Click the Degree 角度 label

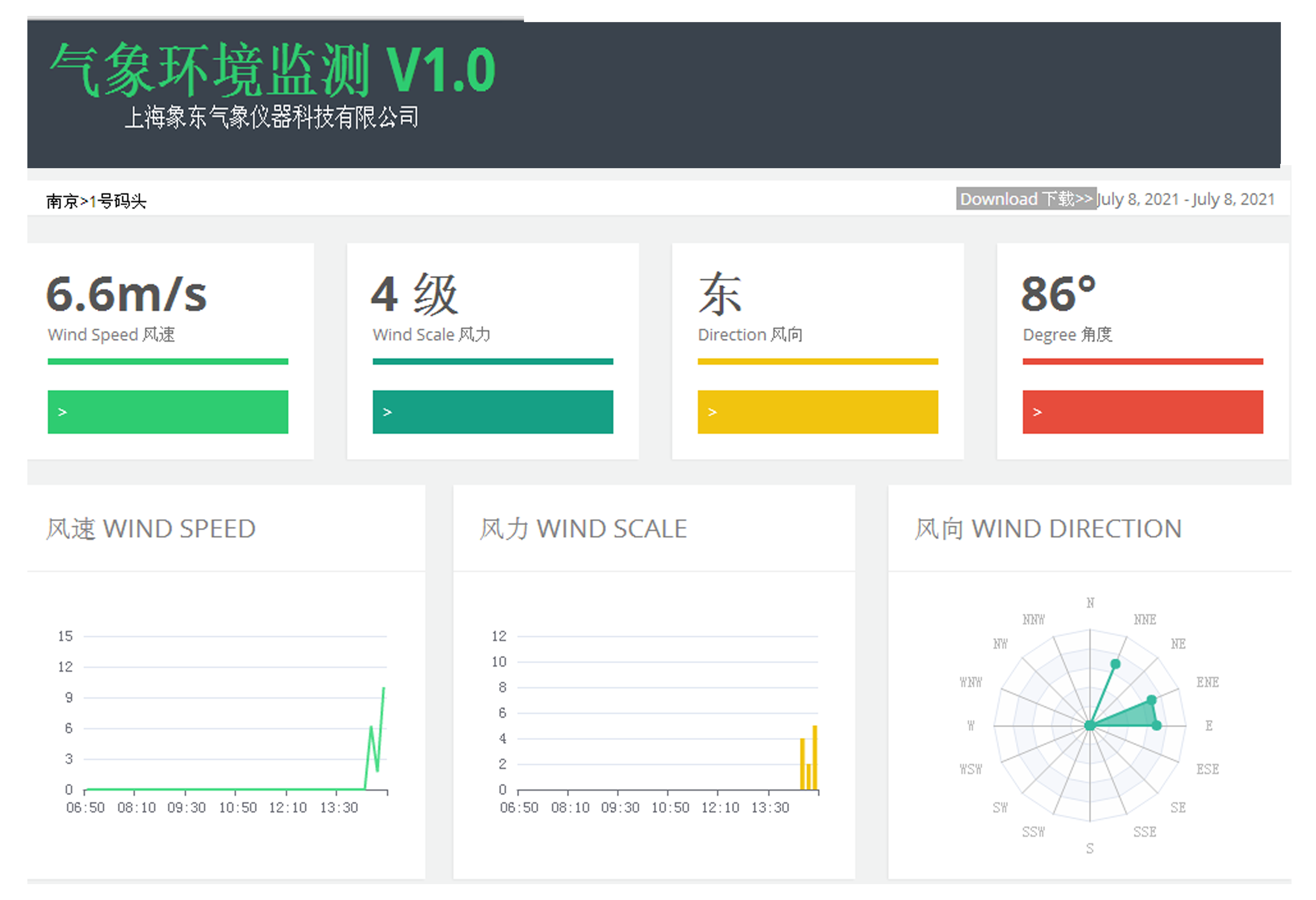click(x=1068, y=335)
